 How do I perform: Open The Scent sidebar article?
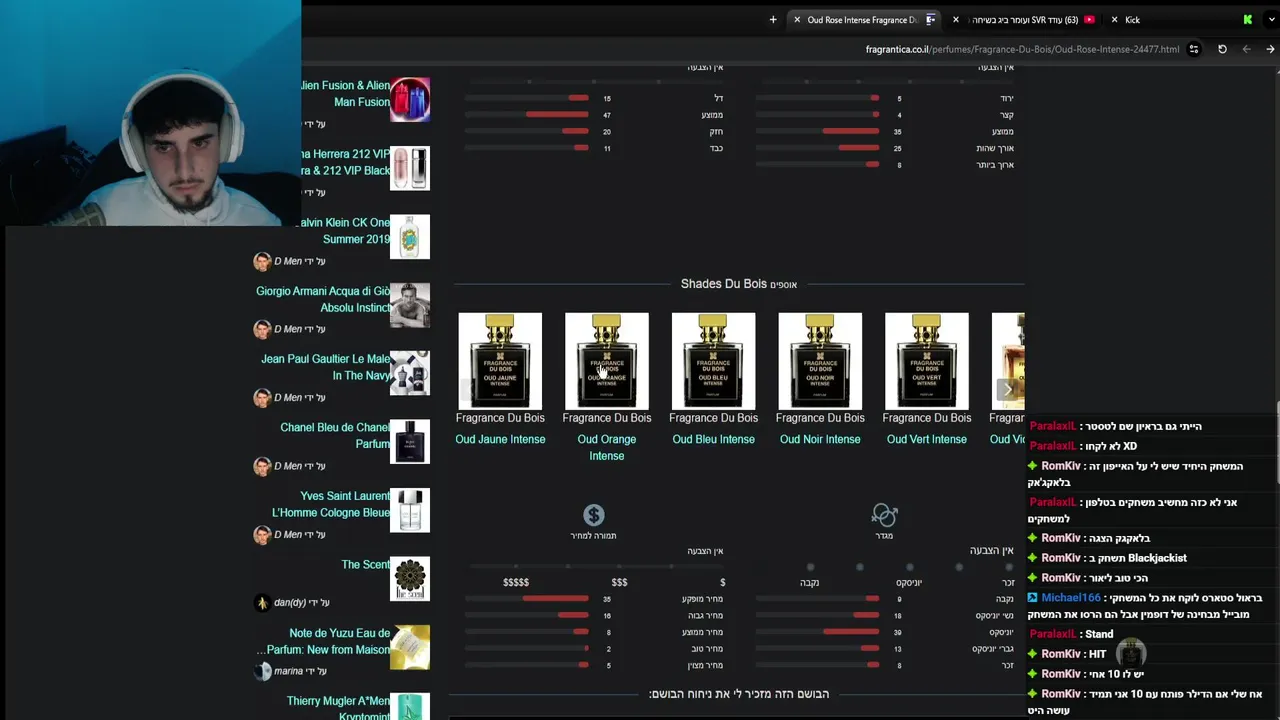[x=366, y=565]
